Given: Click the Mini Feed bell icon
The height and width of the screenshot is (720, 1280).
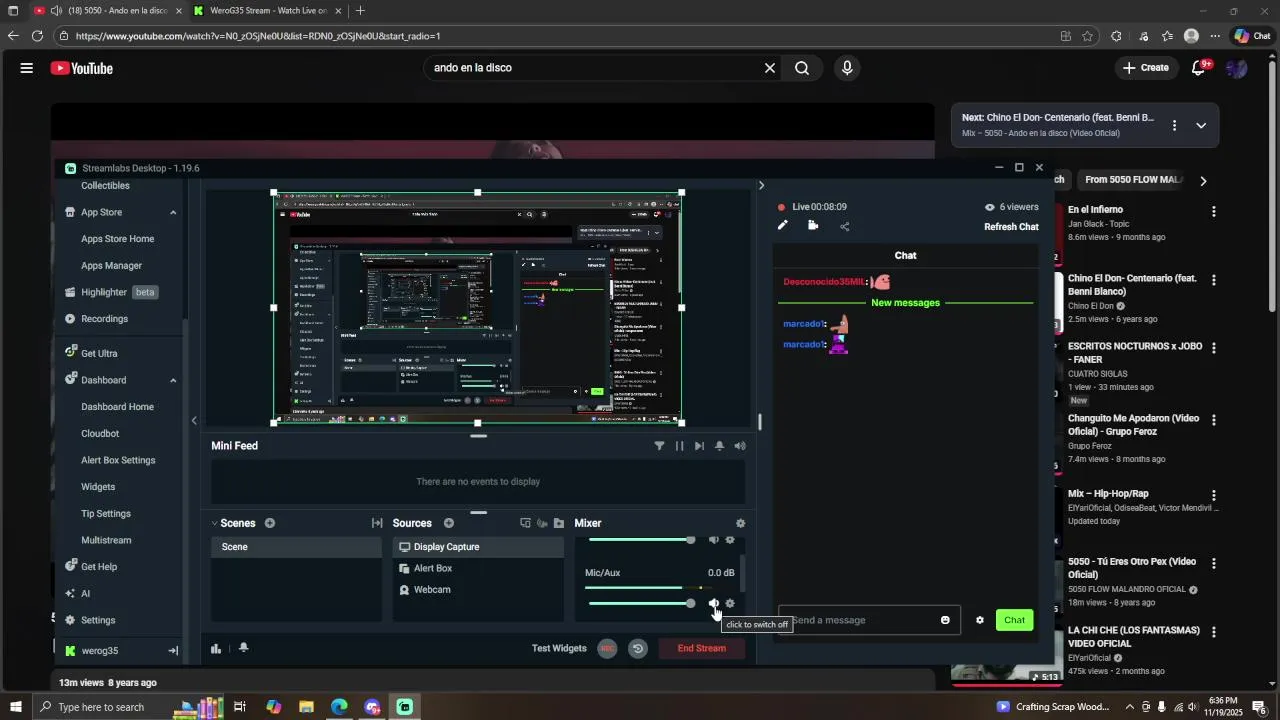Looking at the screenshot, I should coord(719,446).
